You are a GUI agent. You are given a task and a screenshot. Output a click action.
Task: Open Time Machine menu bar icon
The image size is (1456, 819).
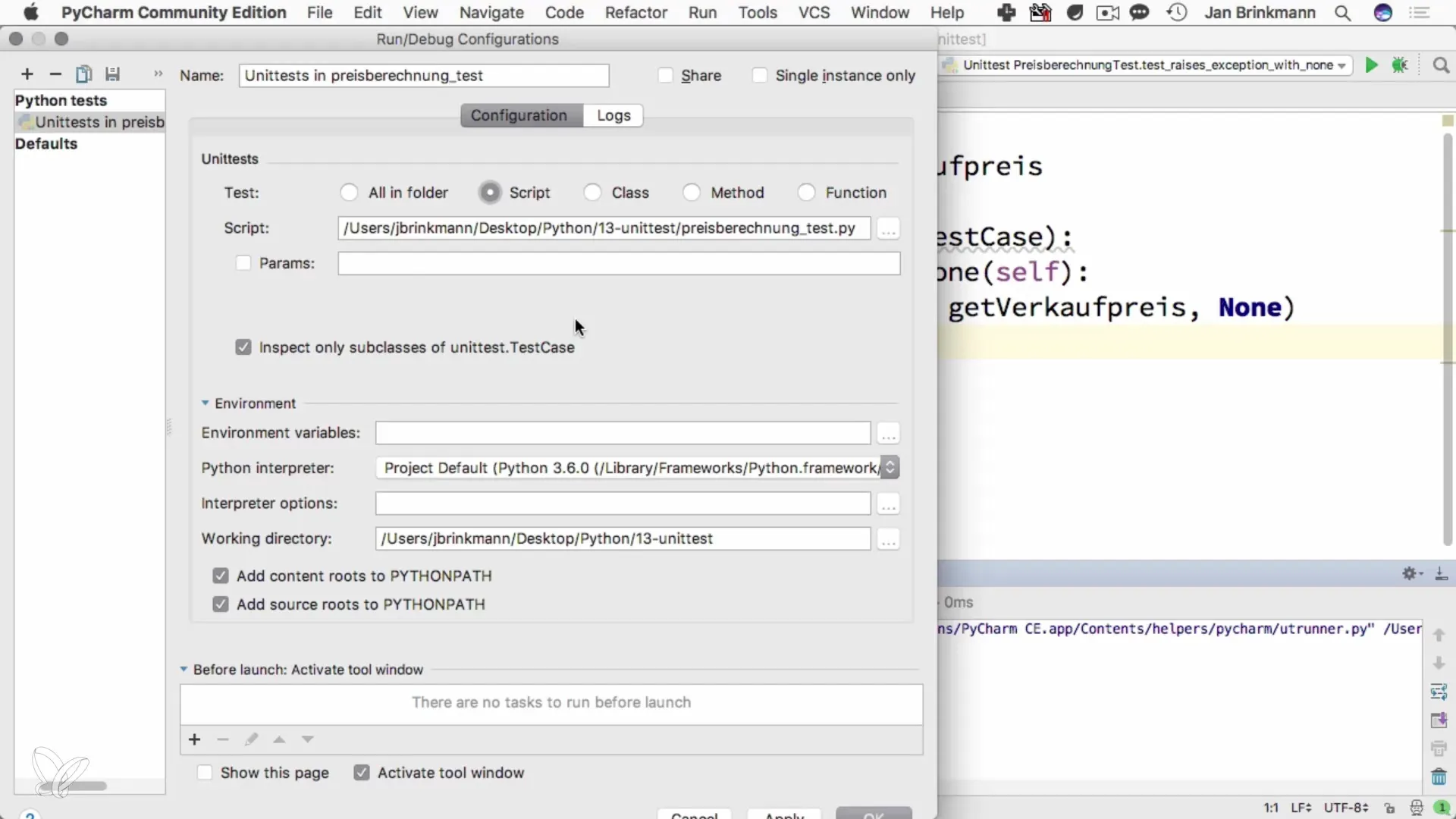1177,13
